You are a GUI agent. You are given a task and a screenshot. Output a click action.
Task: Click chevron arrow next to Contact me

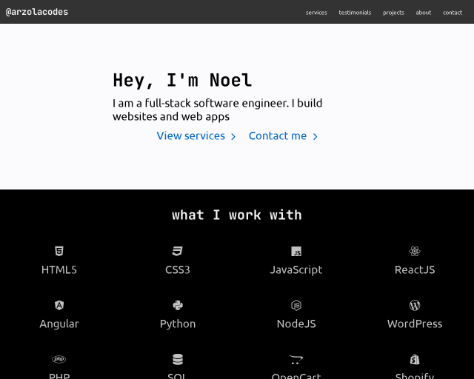point(315,137)
